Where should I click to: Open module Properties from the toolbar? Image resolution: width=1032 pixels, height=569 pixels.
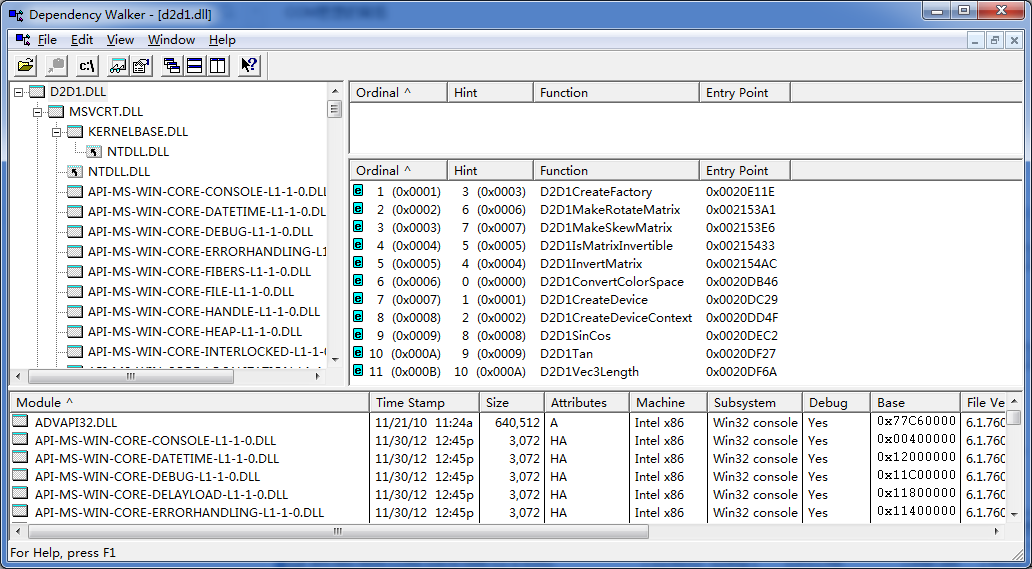pos(142,65)
